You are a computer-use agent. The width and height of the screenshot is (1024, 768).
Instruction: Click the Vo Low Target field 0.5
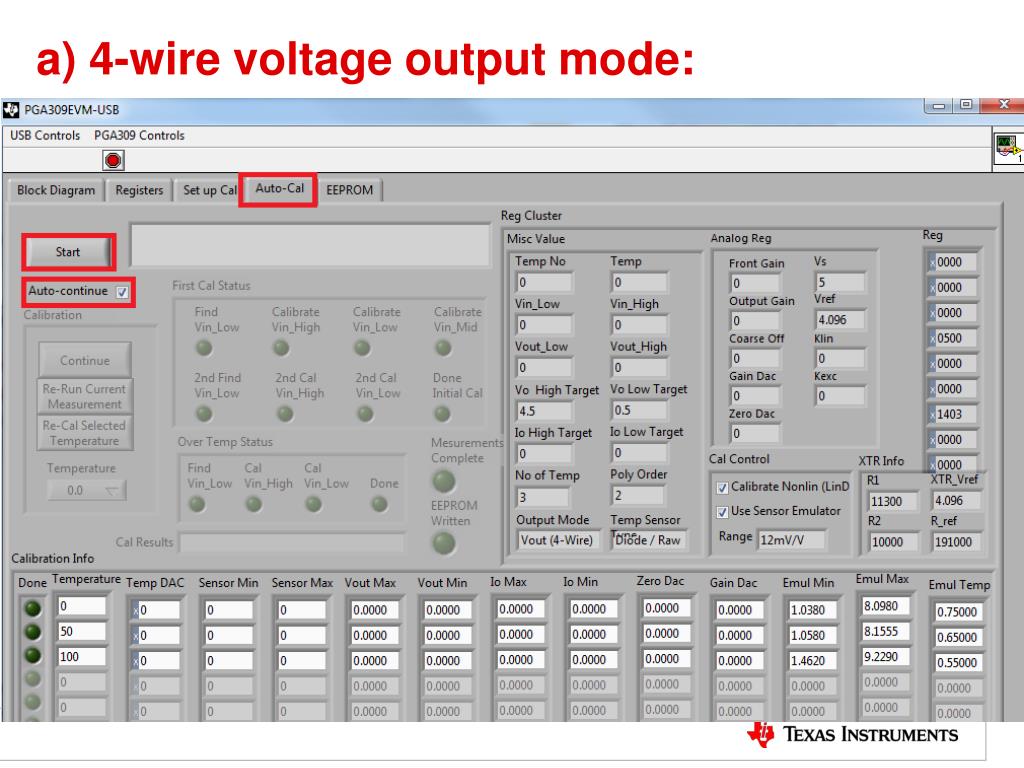point(639,409)
